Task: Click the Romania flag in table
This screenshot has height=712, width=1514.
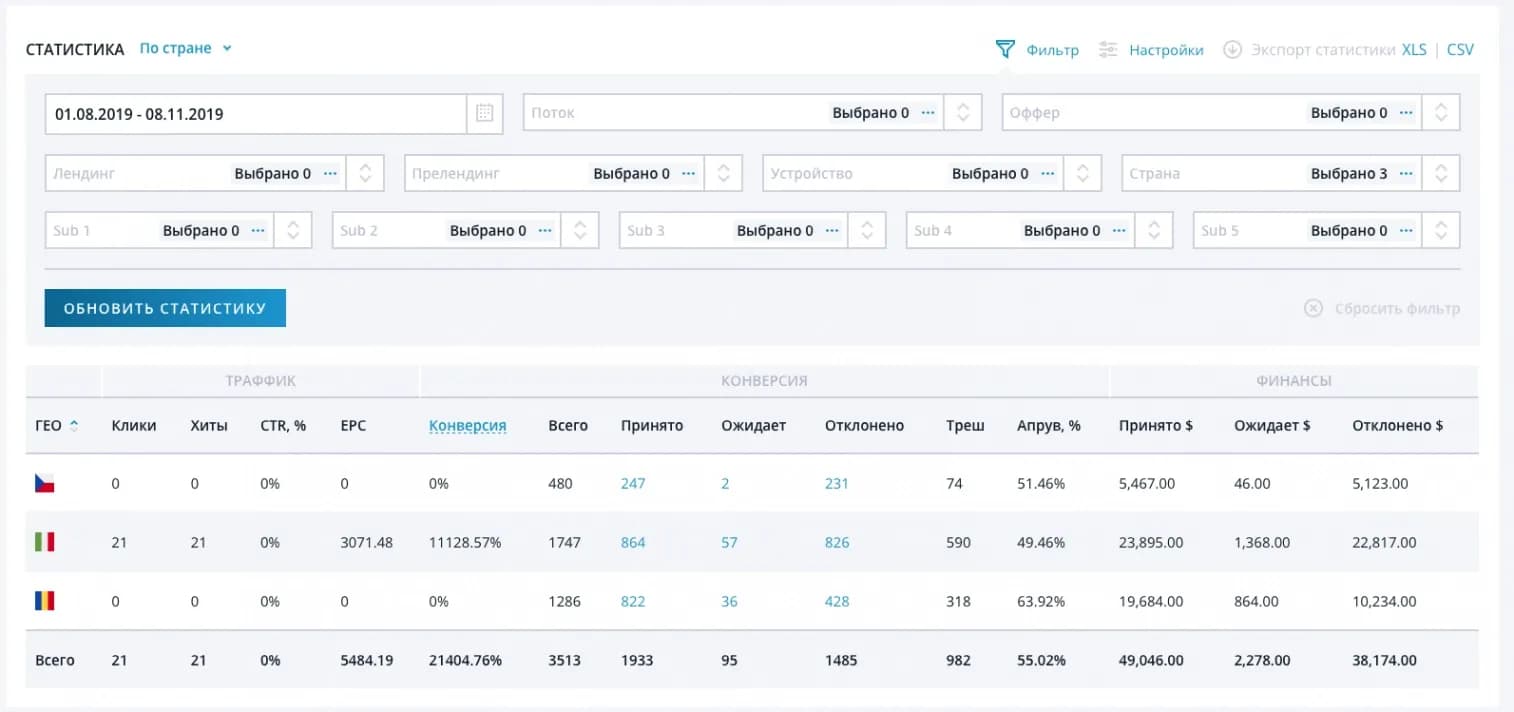Action: (x=44, y=601)
